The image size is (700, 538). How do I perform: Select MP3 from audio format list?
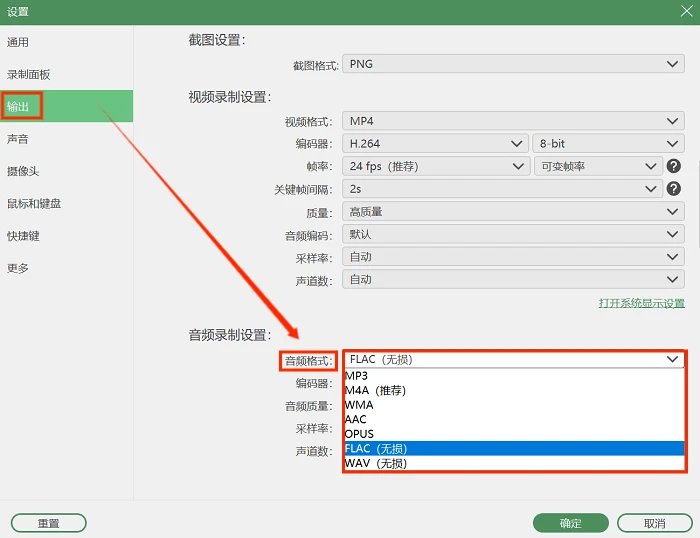514,376
